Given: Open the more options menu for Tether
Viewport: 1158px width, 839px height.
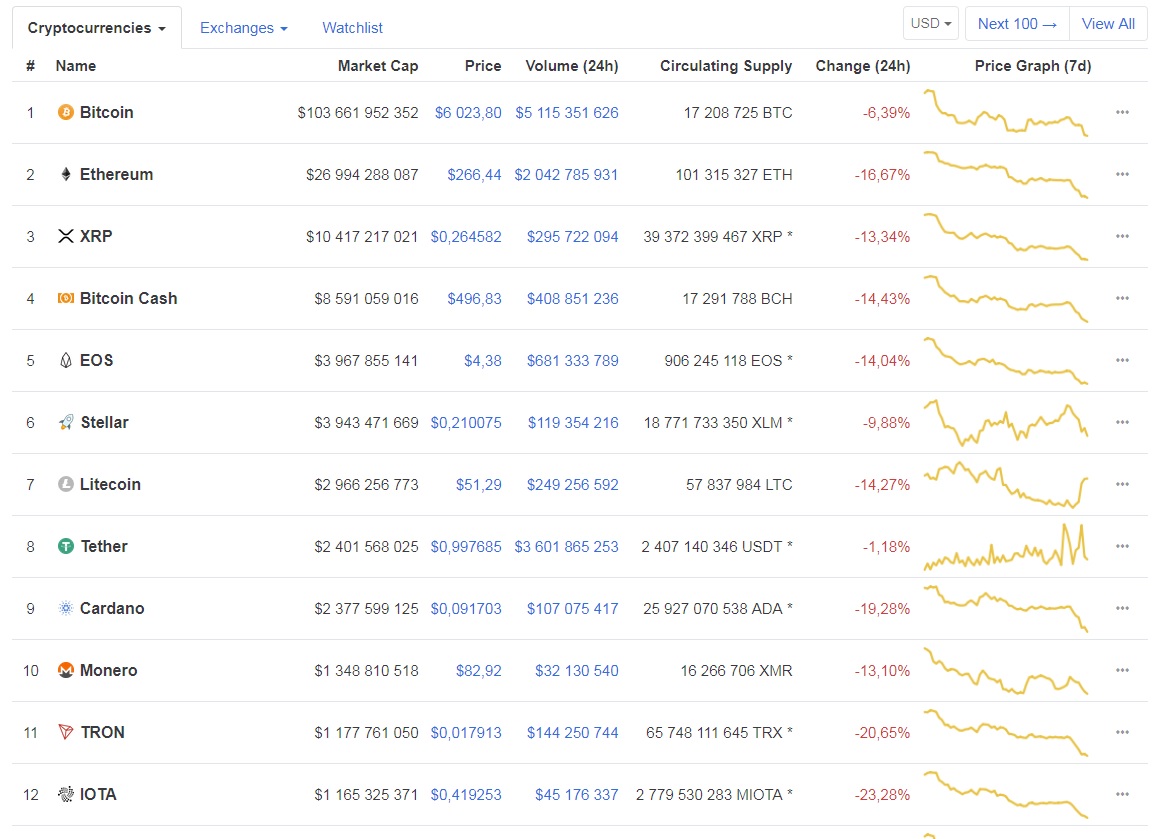Looking at the screenshot, I should 1123,547.
